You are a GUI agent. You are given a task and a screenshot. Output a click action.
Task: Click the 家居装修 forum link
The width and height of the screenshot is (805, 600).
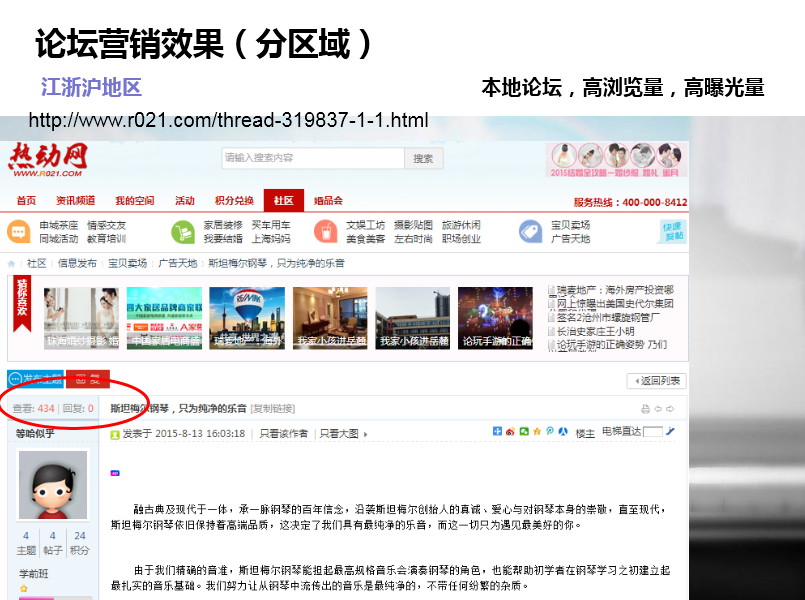[x=223, y=225]
